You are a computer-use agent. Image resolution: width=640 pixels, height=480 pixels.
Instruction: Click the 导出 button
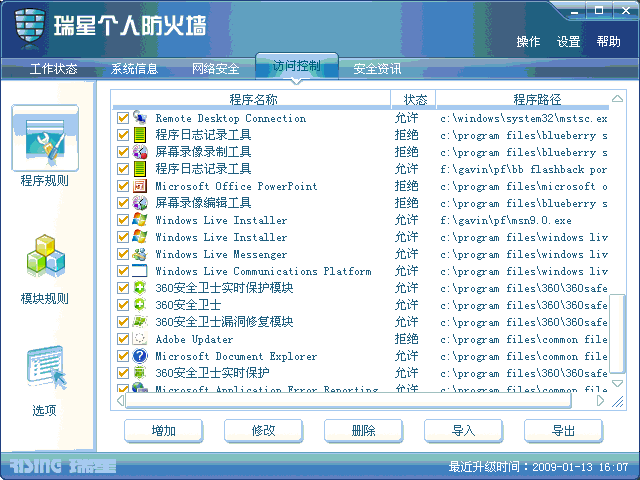pyautogui.click(x=563, y=431)
